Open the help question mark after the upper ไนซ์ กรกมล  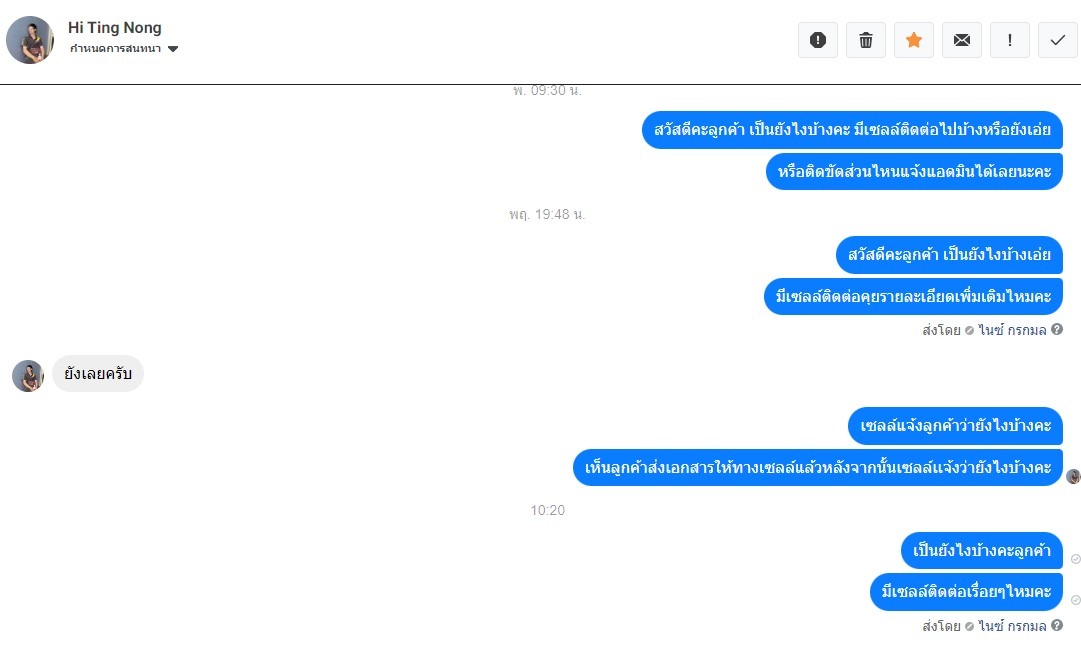click(1057, 329)
